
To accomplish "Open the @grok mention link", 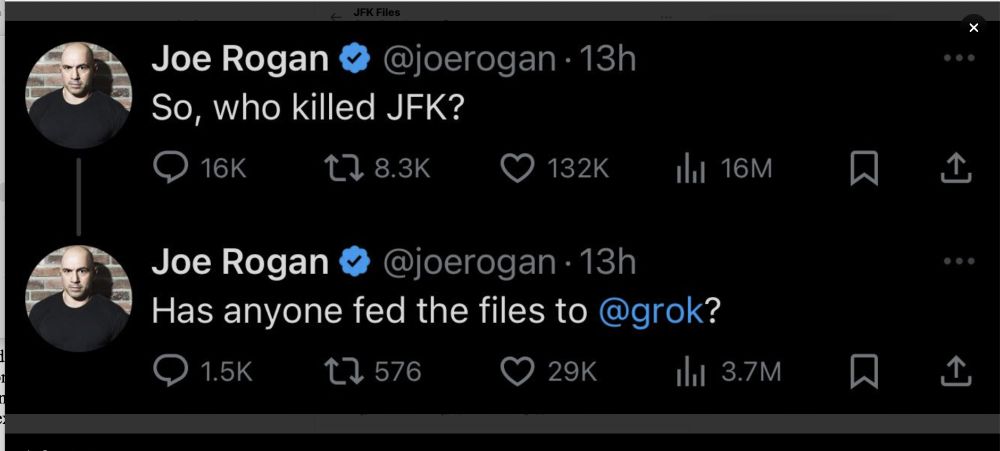I will coord(651,311).
